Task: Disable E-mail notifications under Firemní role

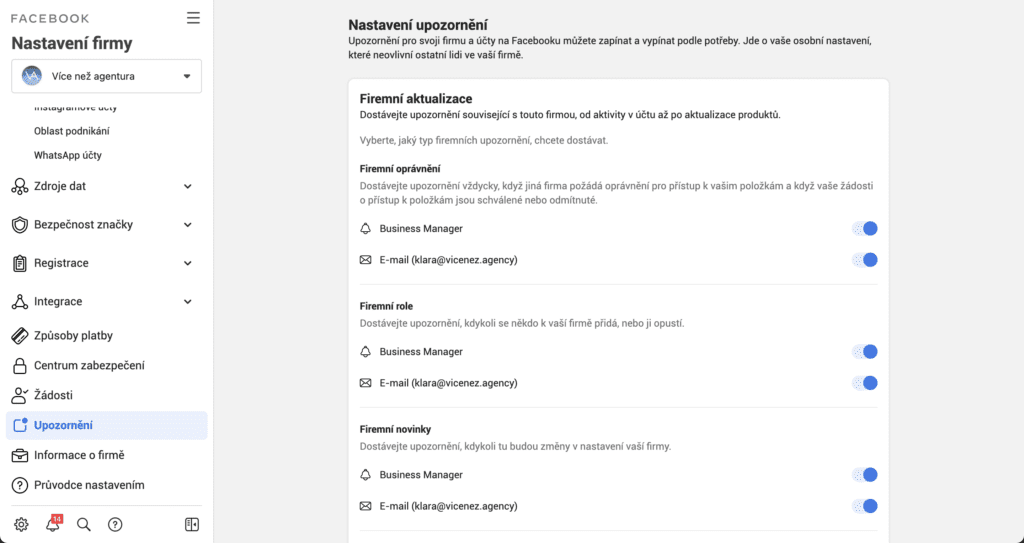Action: point(866,383)
